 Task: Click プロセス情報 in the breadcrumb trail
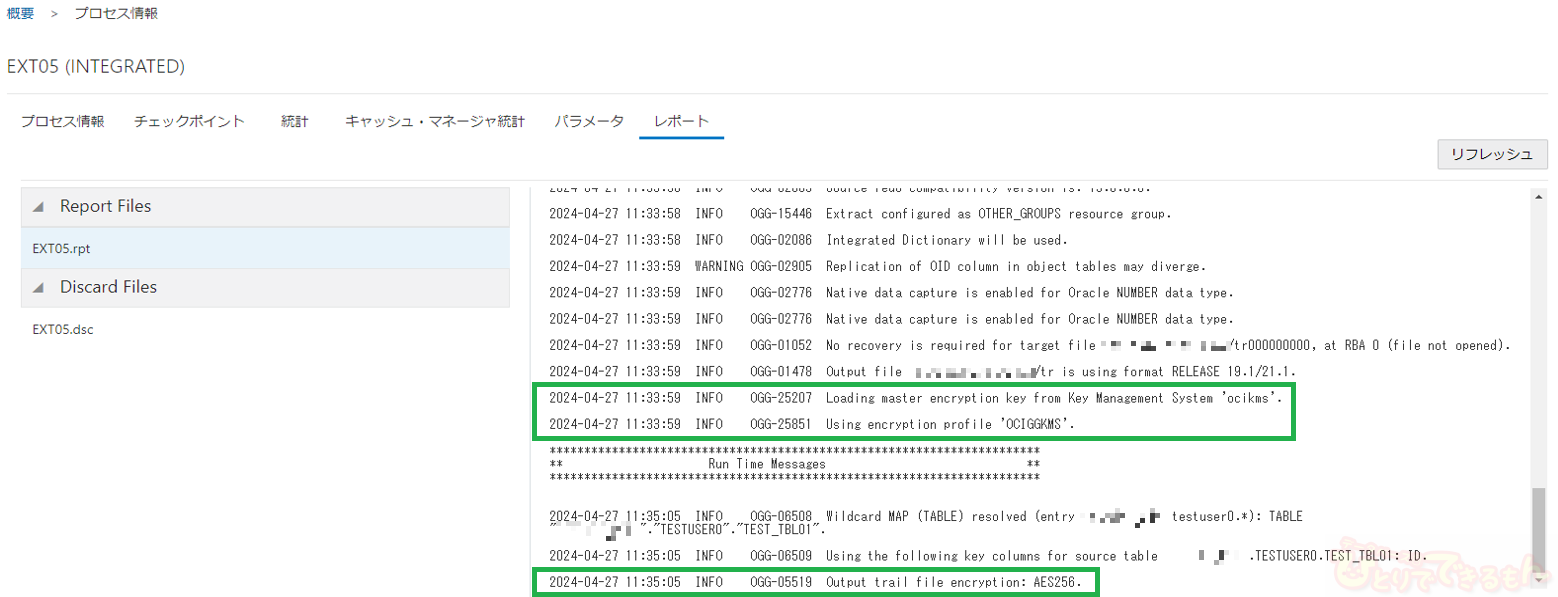click(x=116, y=13)
